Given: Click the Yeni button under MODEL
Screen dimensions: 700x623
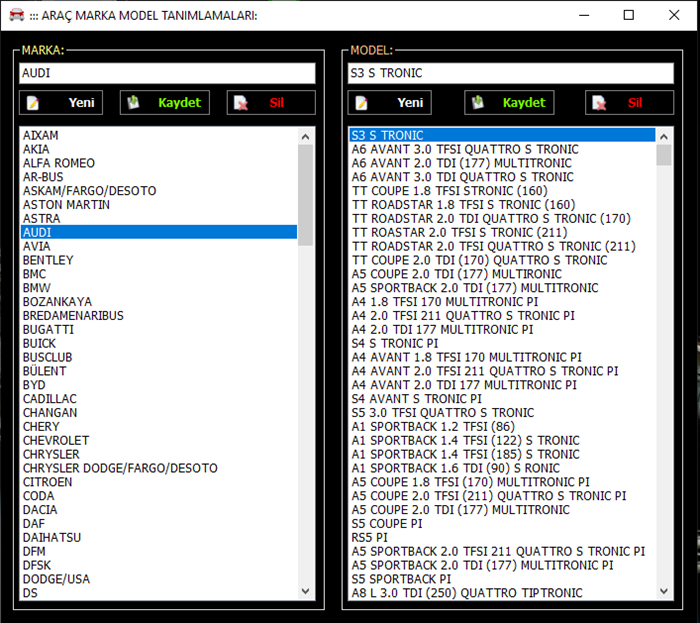Looking at the screenshot, I should point(389,103).
